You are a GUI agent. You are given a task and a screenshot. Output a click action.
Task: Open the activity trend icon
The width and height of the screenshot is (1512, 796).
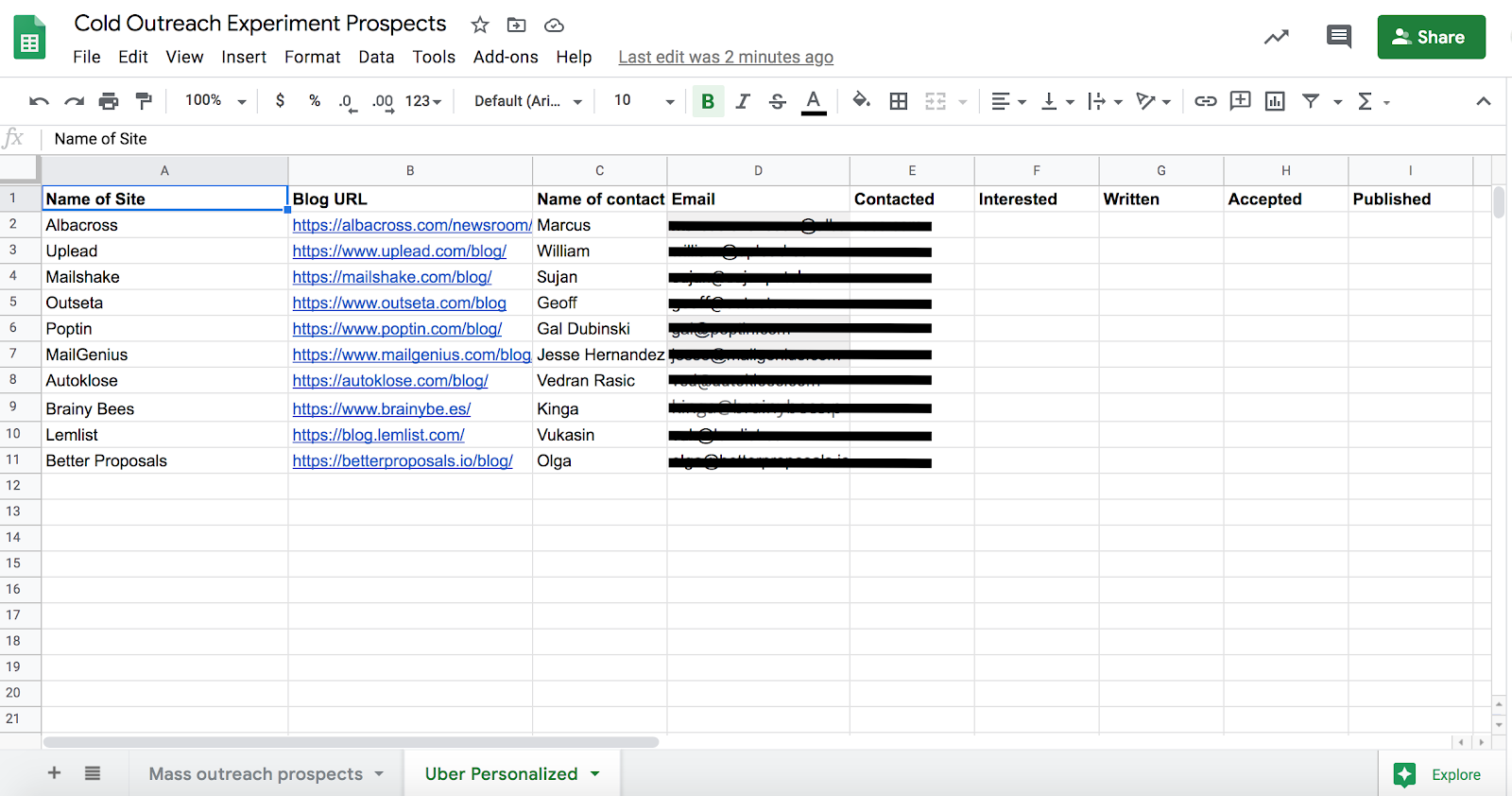click(x=1277, y=37)
